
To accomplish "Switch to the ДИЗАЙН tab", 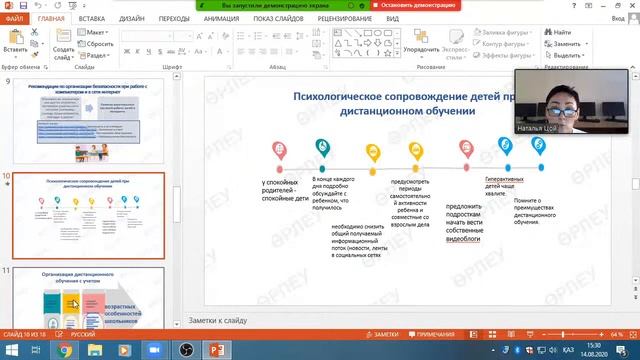I will pos(132,19).
